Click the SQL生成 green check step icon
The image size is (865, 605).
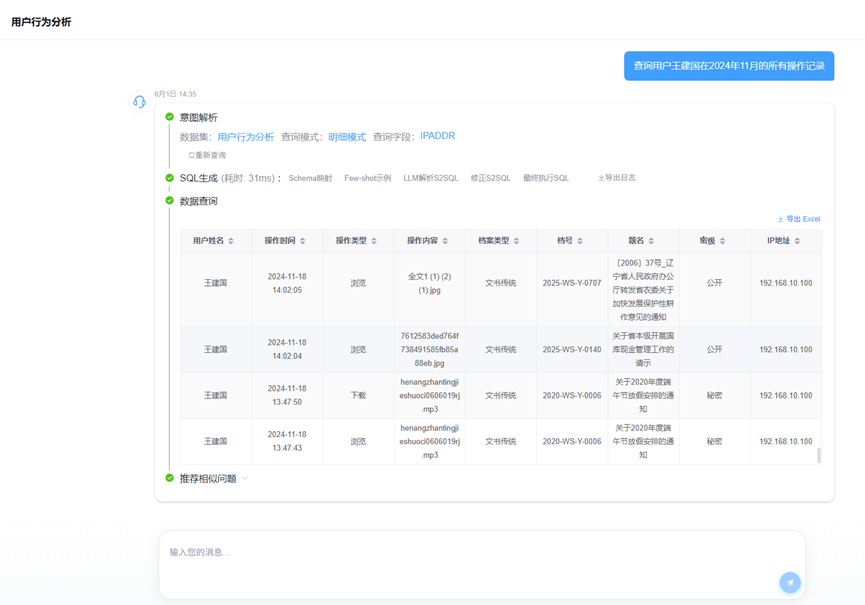pyautogui.click(x=169, y=178)
